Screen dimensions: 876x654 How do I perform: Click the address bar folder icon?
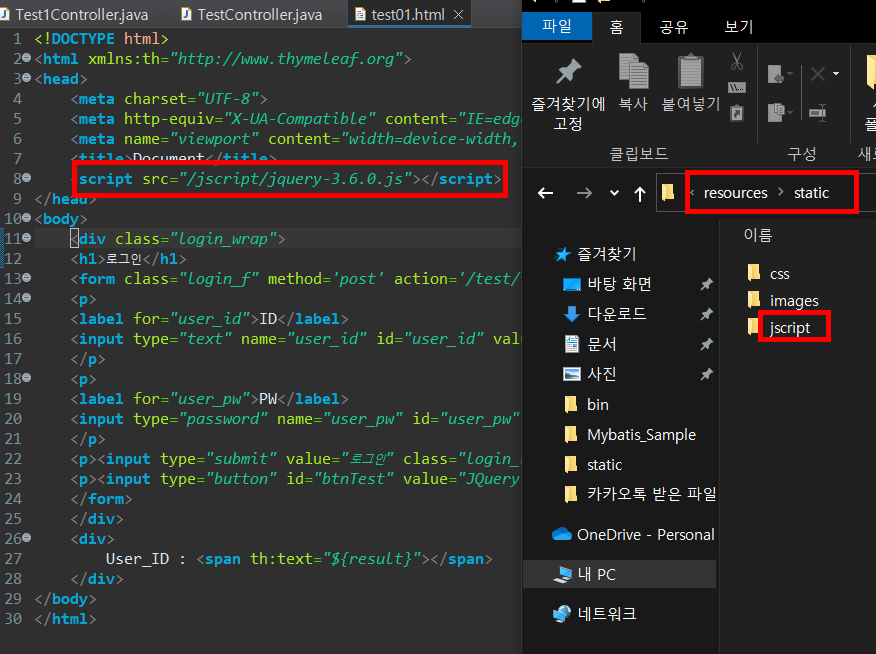point(668,192)
